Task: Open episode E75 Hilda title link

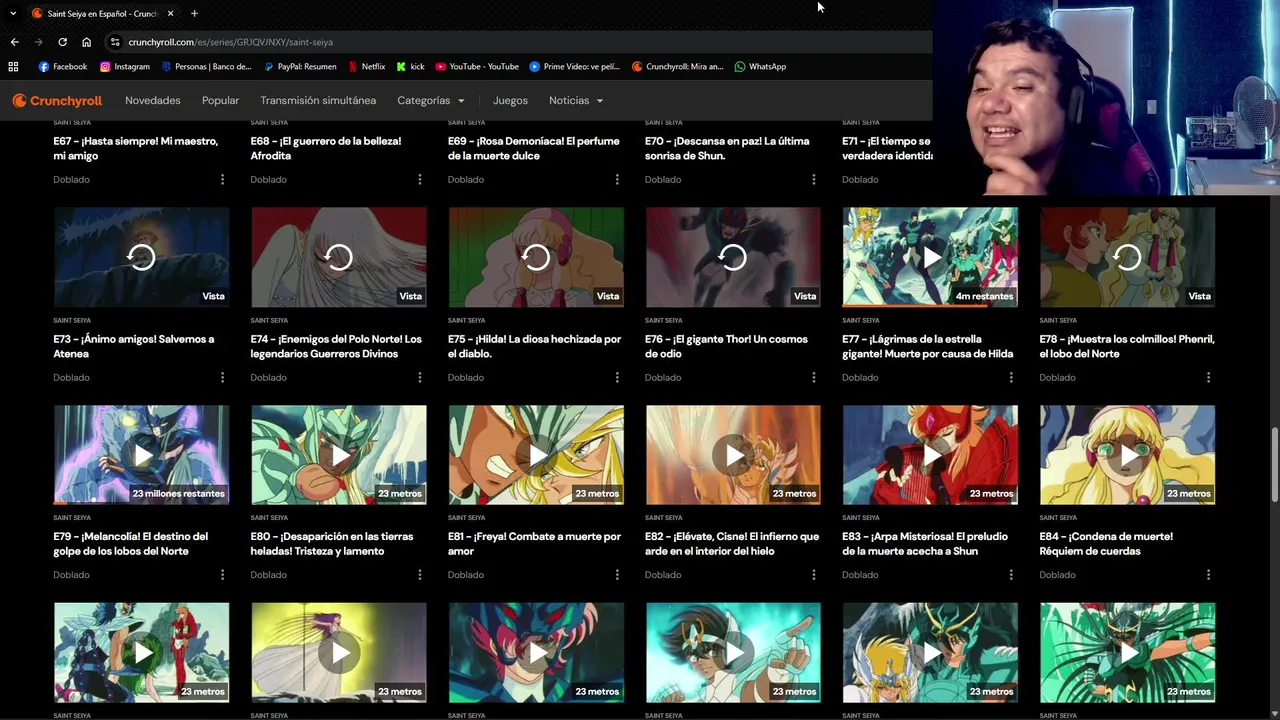Action: (x=534, y=346)
